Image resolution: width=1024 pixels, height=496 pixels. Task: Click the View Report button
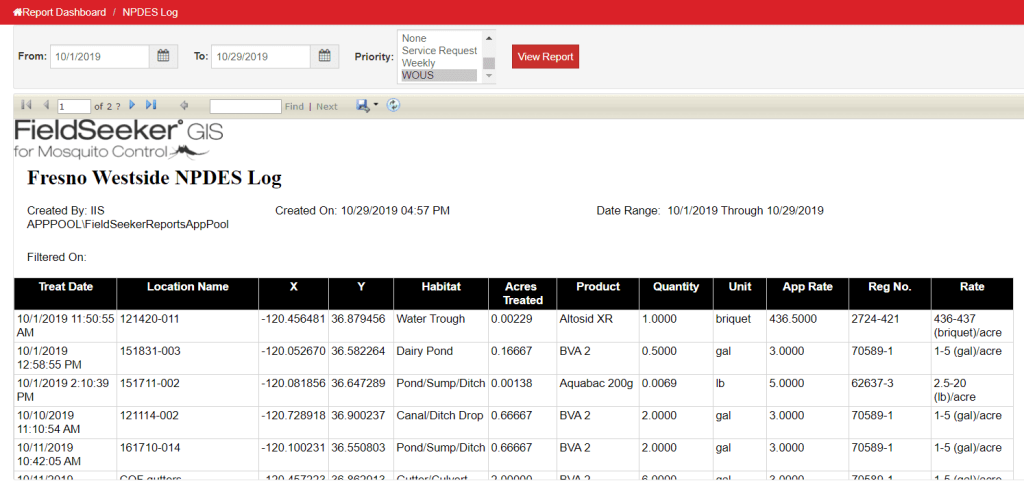(545, 57)
